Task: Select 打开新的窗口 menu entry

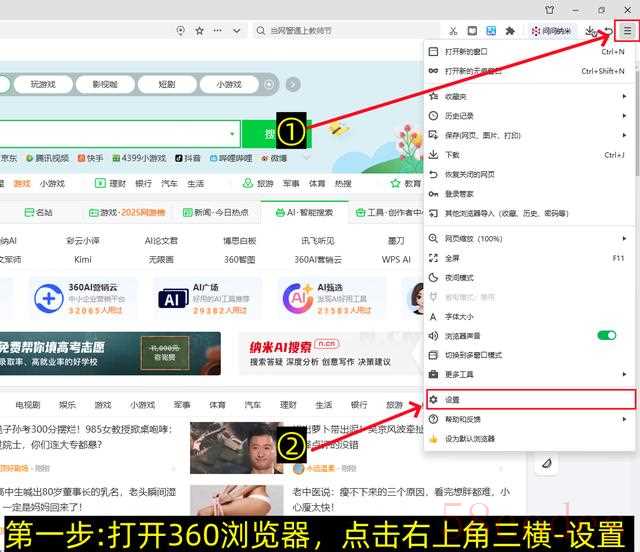Action: [529, 51]
